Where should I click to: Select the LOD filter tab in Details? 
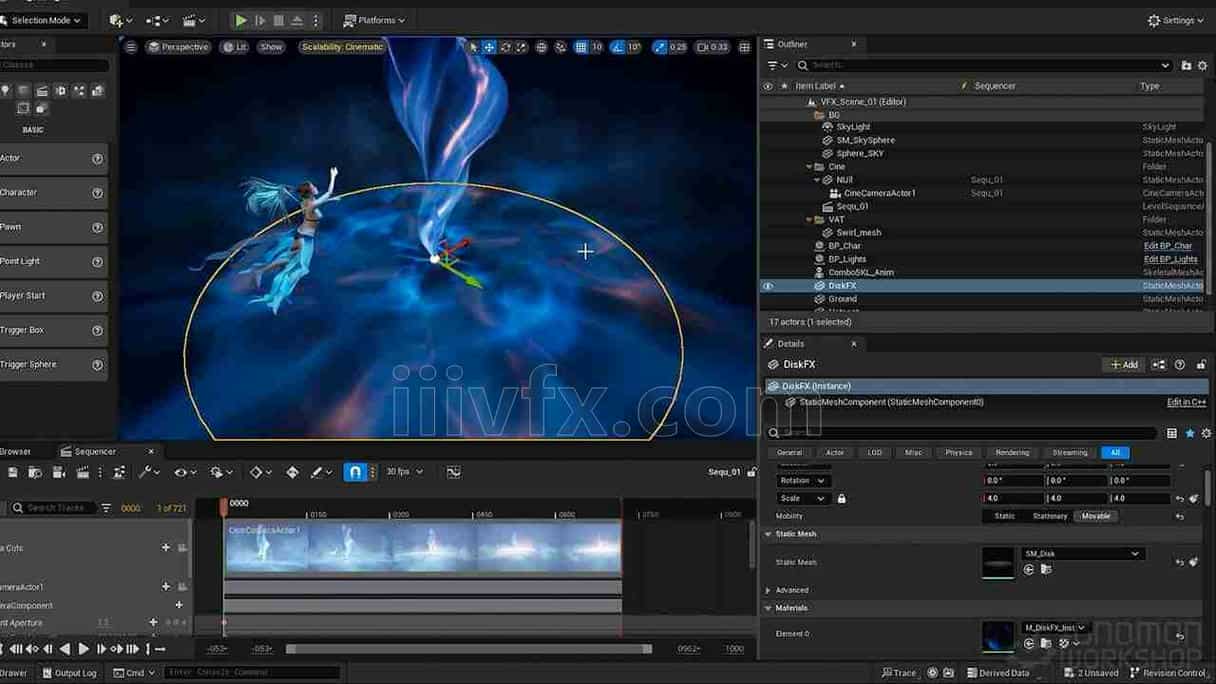(x=875, y=453)
